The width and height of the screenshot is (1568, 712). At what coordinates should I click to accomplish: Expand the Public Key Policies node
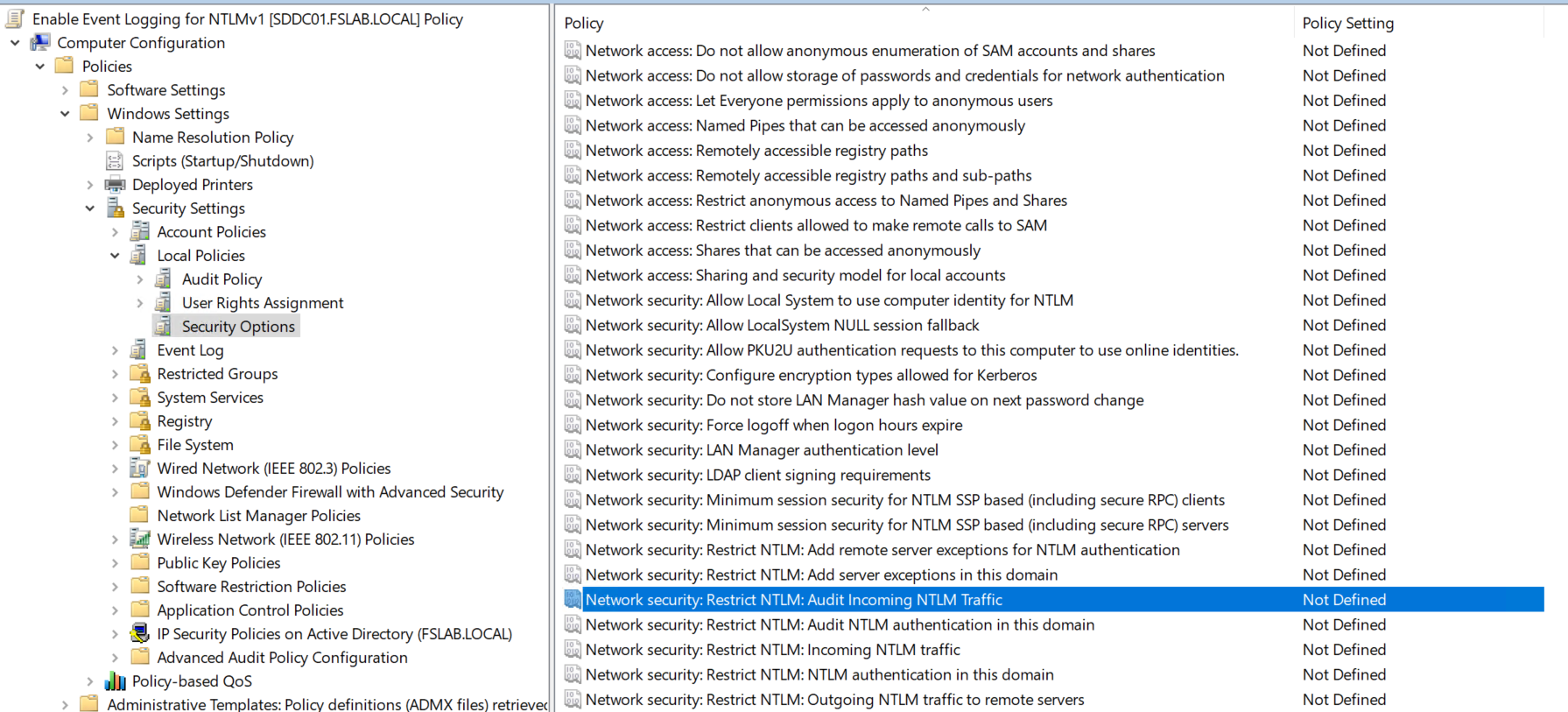click(x=115, y=562)
